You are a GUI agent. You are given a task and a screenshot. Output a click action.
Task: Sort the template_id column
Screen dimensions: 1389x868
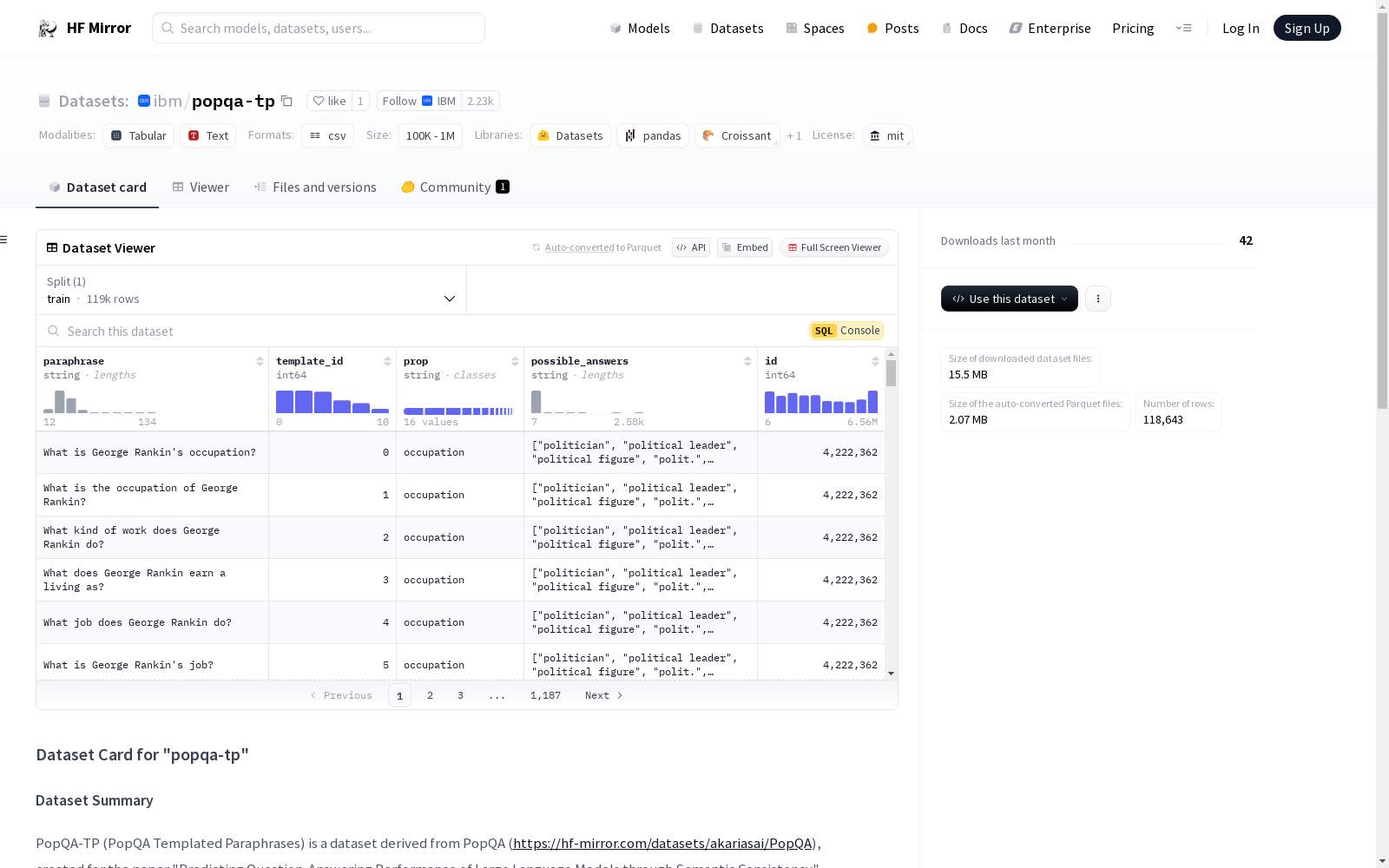click(x=387, y=361)
